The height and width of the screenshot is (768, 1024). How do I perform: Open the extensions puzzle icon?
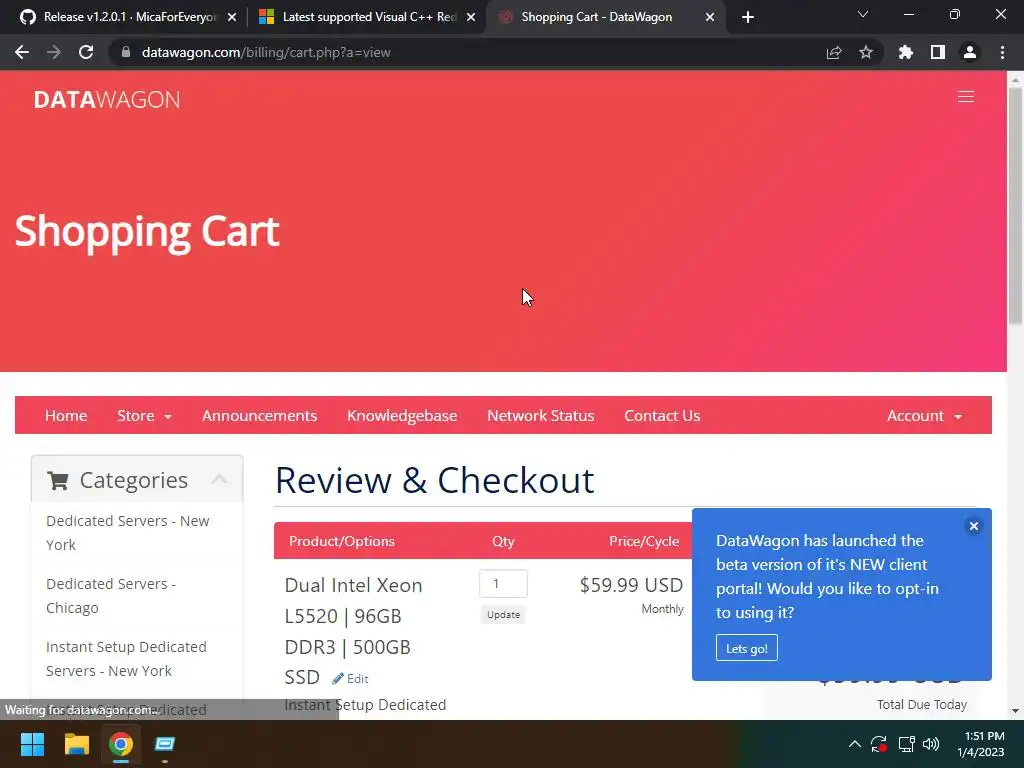(x=905, y=52)
